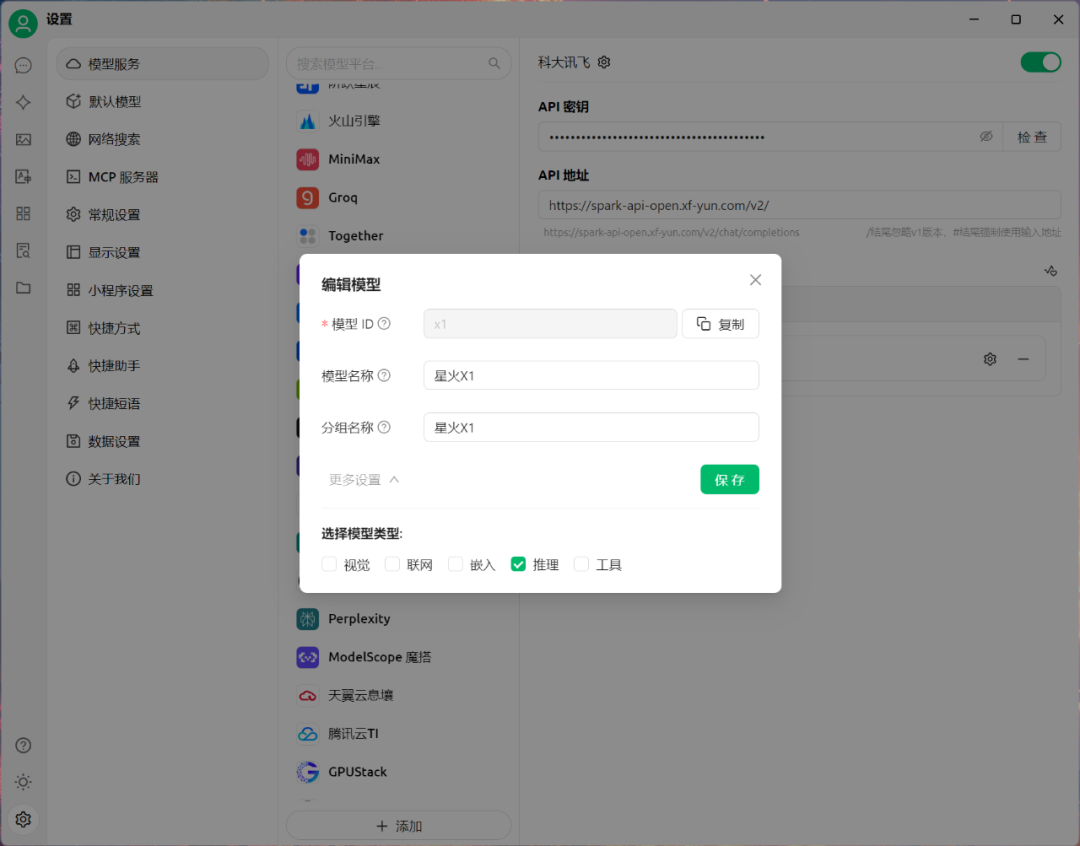
Task: Open 显示设置 settings
Action: (163, 252)
